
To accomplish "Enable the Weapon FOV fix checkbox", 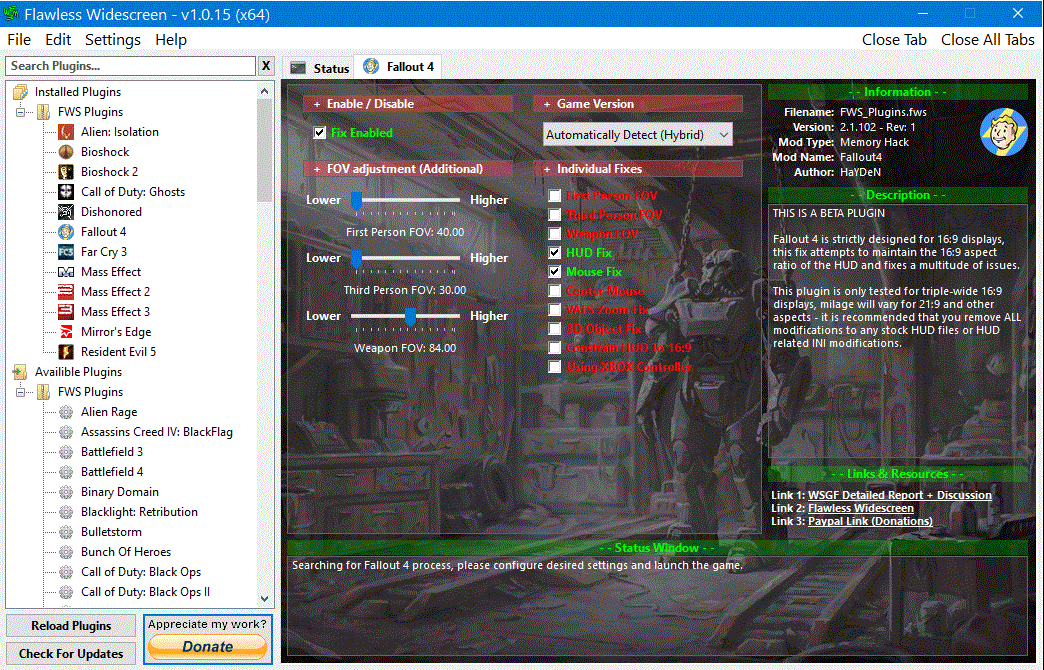I will point(555,234).
